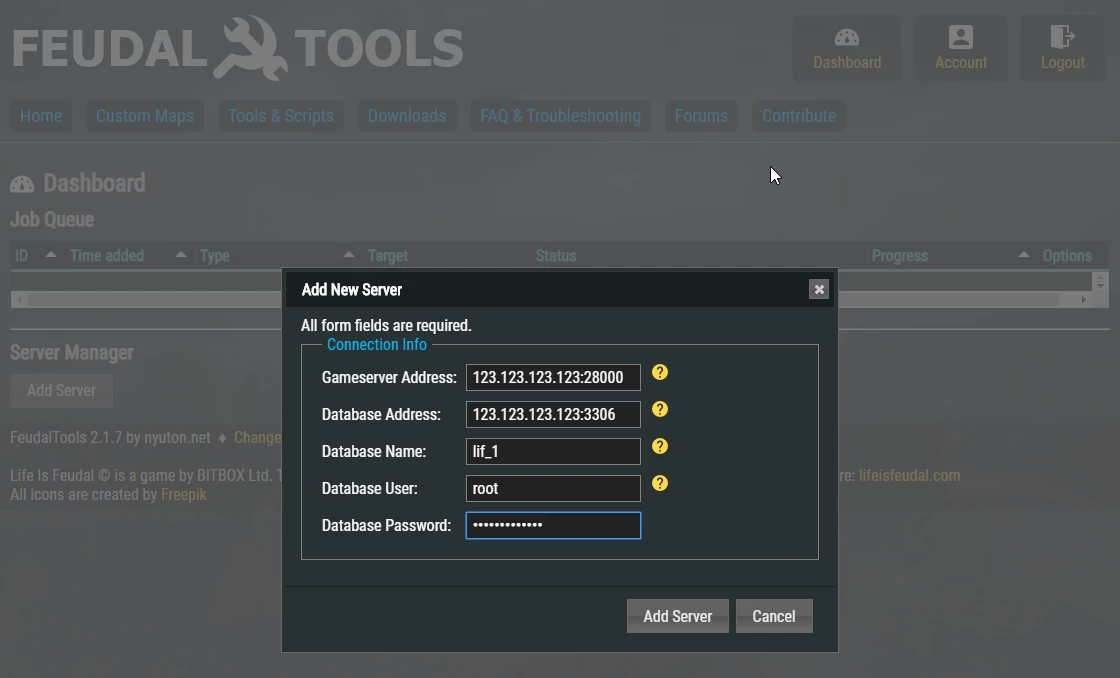Viewport: 1120px width, 678px height.
Task: Click into the Database Address field
Action: pos(553,414)
